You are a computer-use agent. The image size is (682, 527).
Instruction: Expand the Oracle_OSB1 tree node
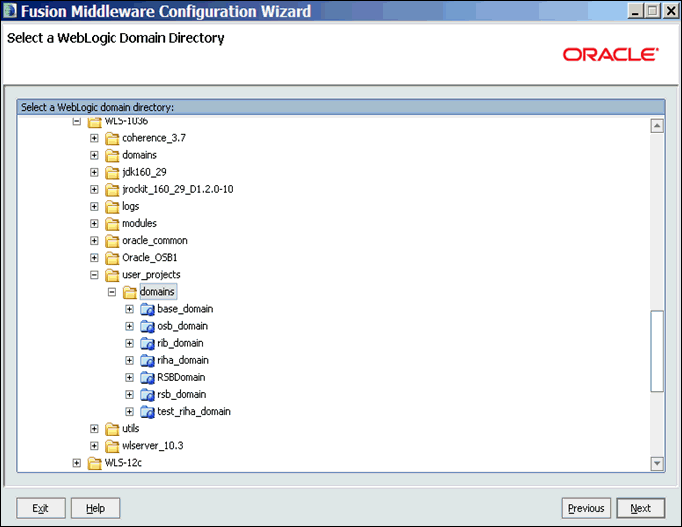point(94,258)
